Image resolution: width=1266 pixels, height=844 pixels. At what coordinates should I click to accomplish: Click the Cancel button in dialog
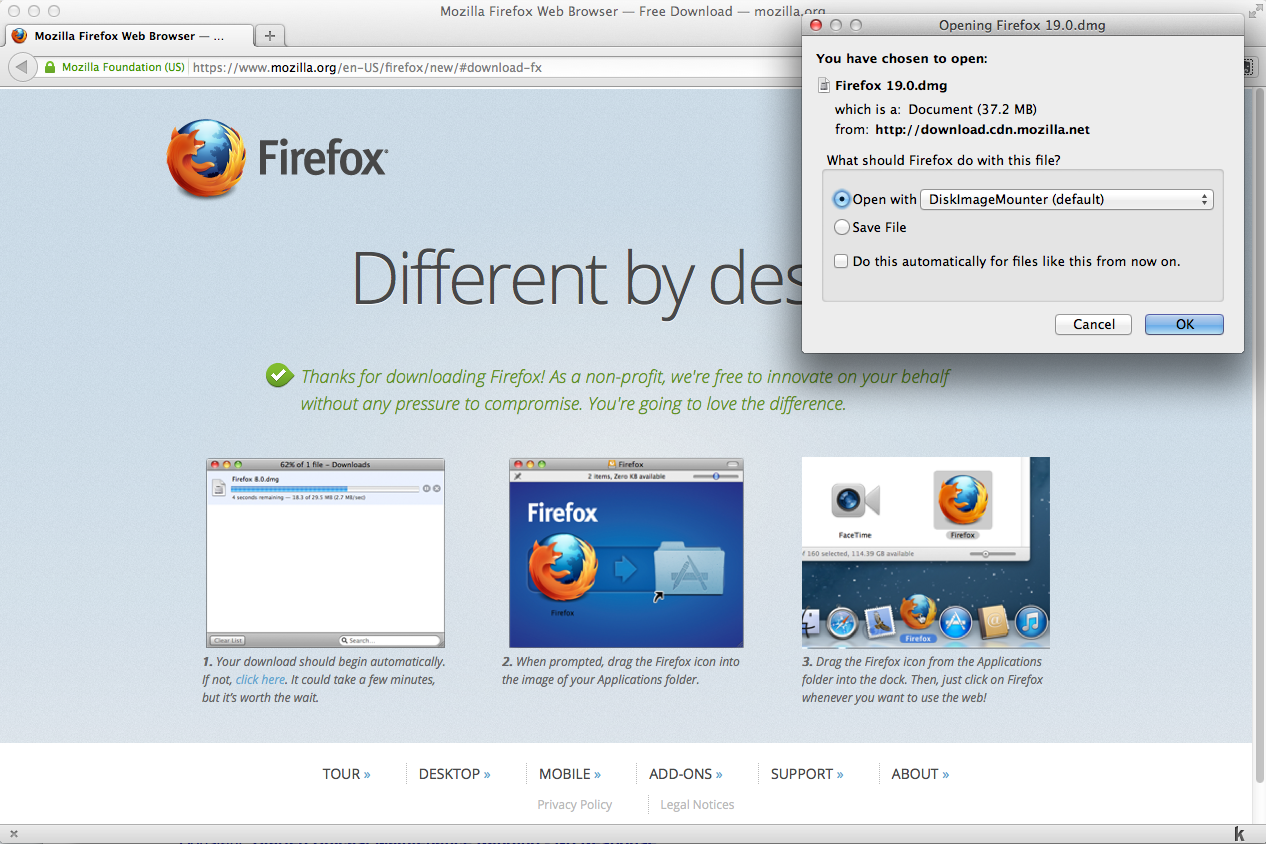(1094, 324)
